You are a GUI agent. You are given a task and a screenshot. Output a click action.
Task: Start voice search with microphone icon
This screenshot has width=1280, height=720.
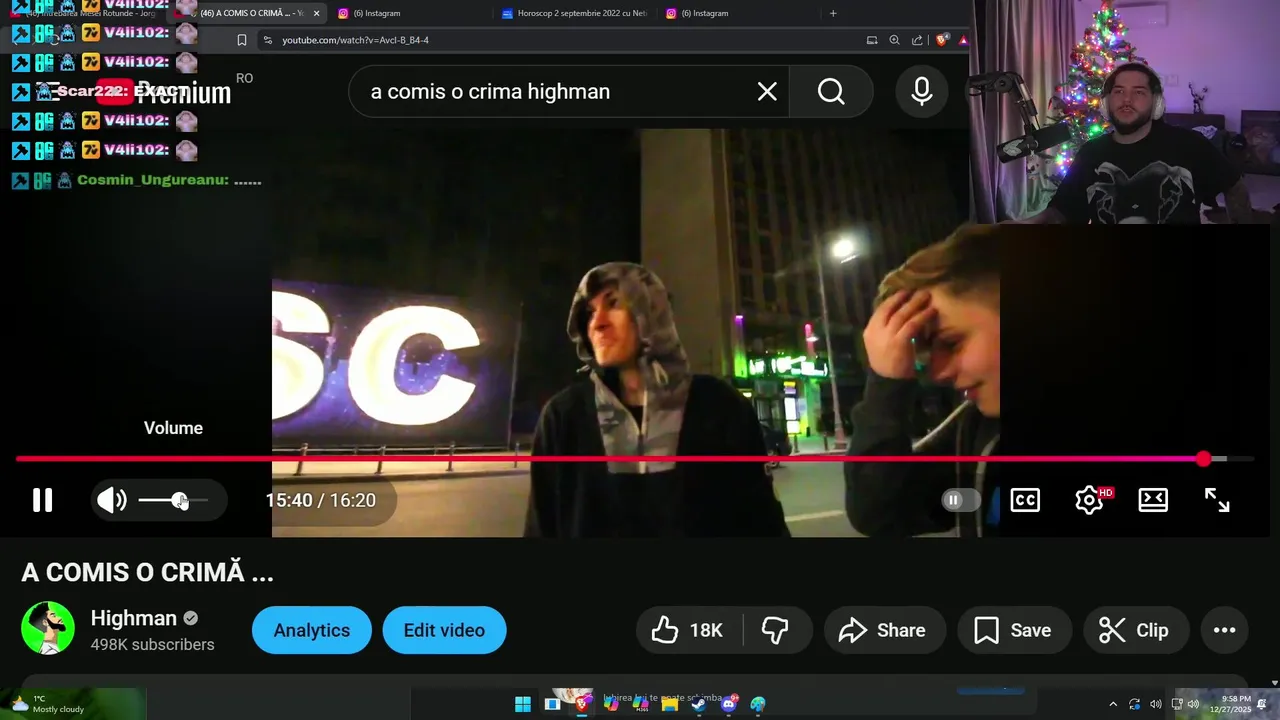(x=922, y=92)
